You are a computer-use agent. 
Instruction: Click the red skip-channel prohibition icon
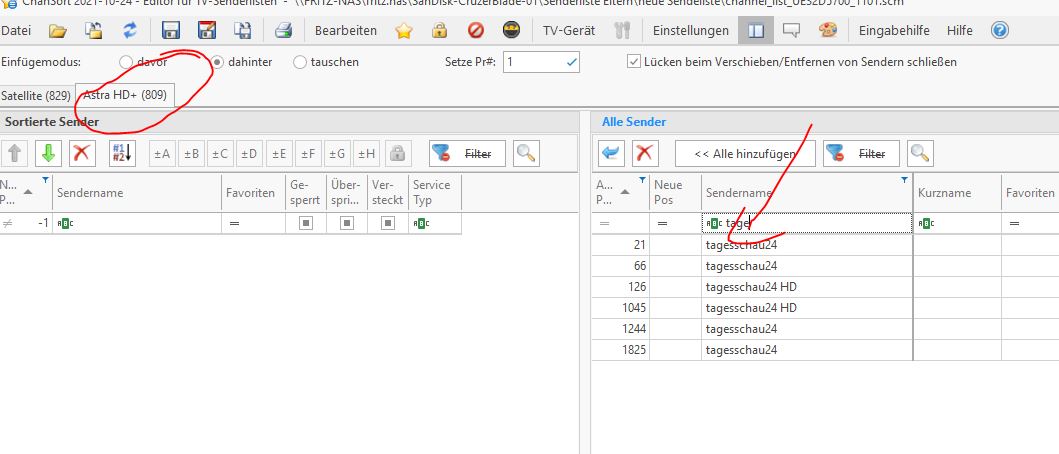coord(476,30)
